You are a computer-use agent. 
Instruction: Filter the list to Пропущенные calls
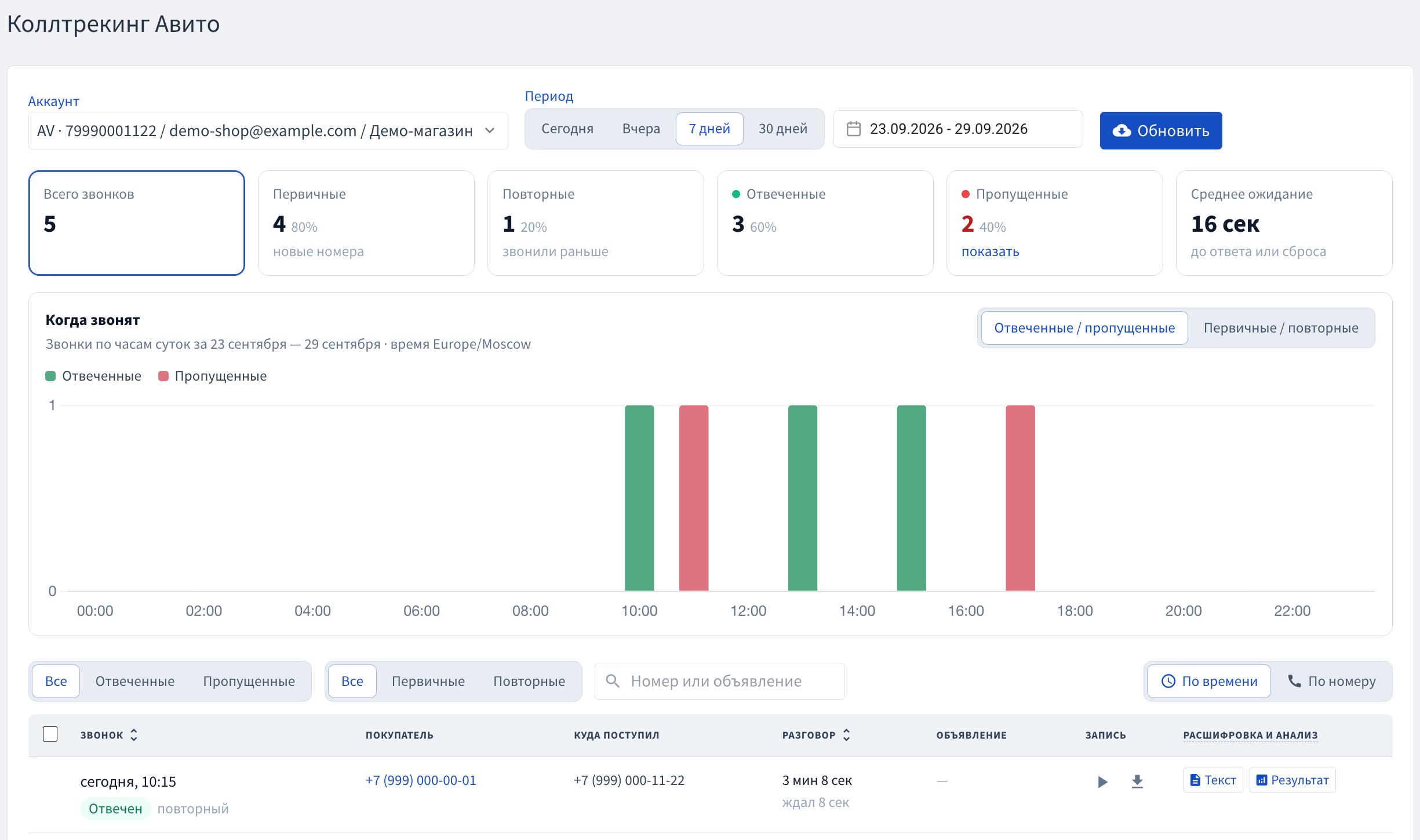coord(249,681)
